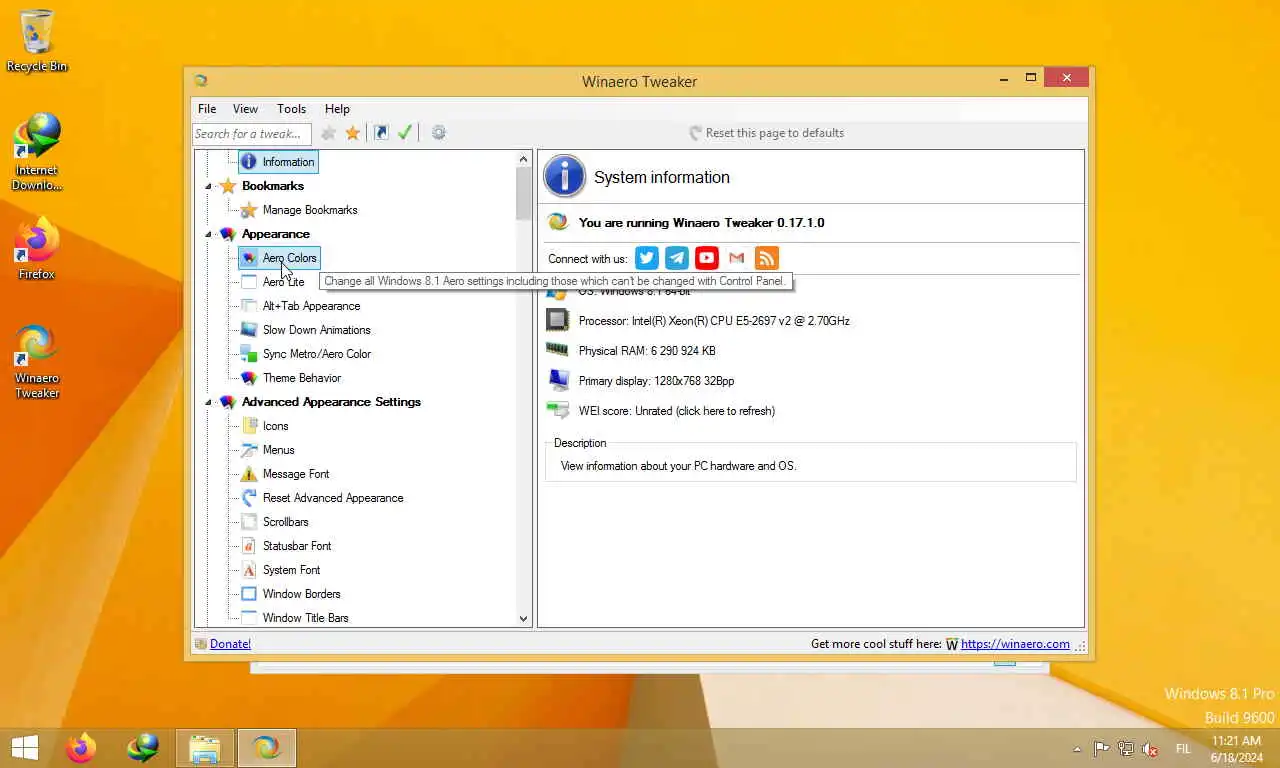Show hidden tray icons arrow
The width and height of the screenshot is (1280, 768).
[1077, 749]
